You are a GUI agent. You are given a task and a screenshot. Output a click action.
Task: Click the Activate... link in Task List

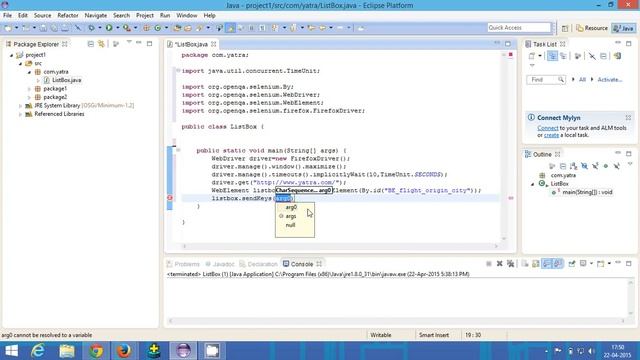pos(610,80)
